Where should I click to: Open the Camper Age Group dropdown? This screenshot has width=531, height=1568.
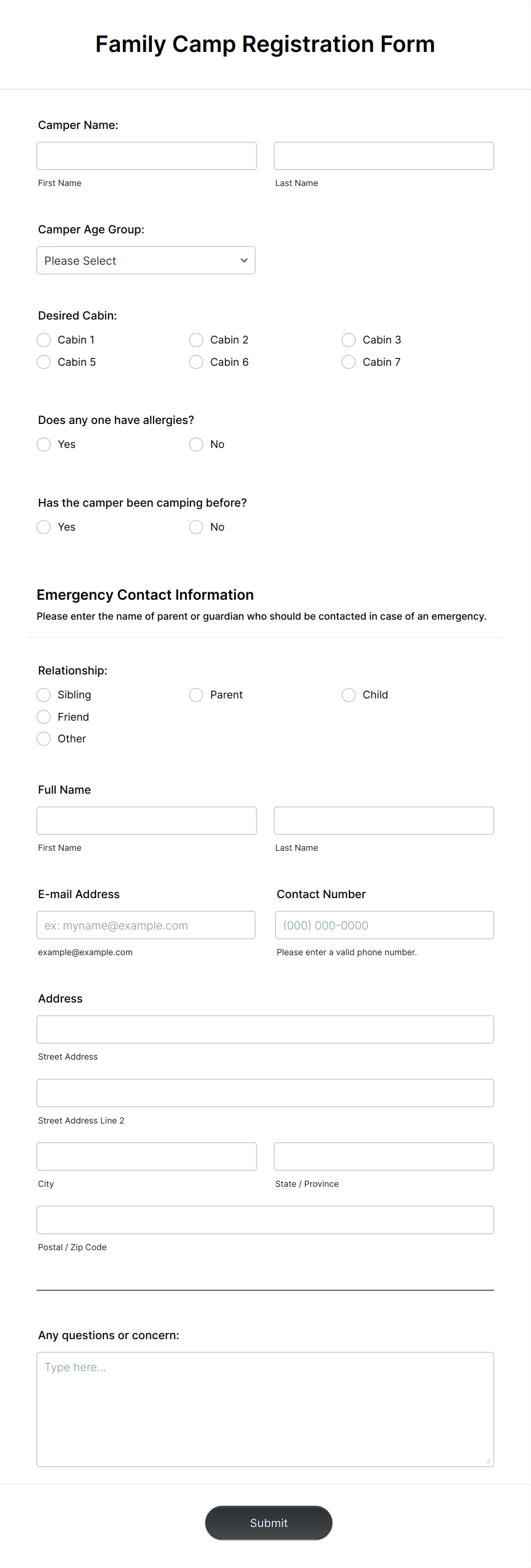pyautogui.click(x=146, y=260)
